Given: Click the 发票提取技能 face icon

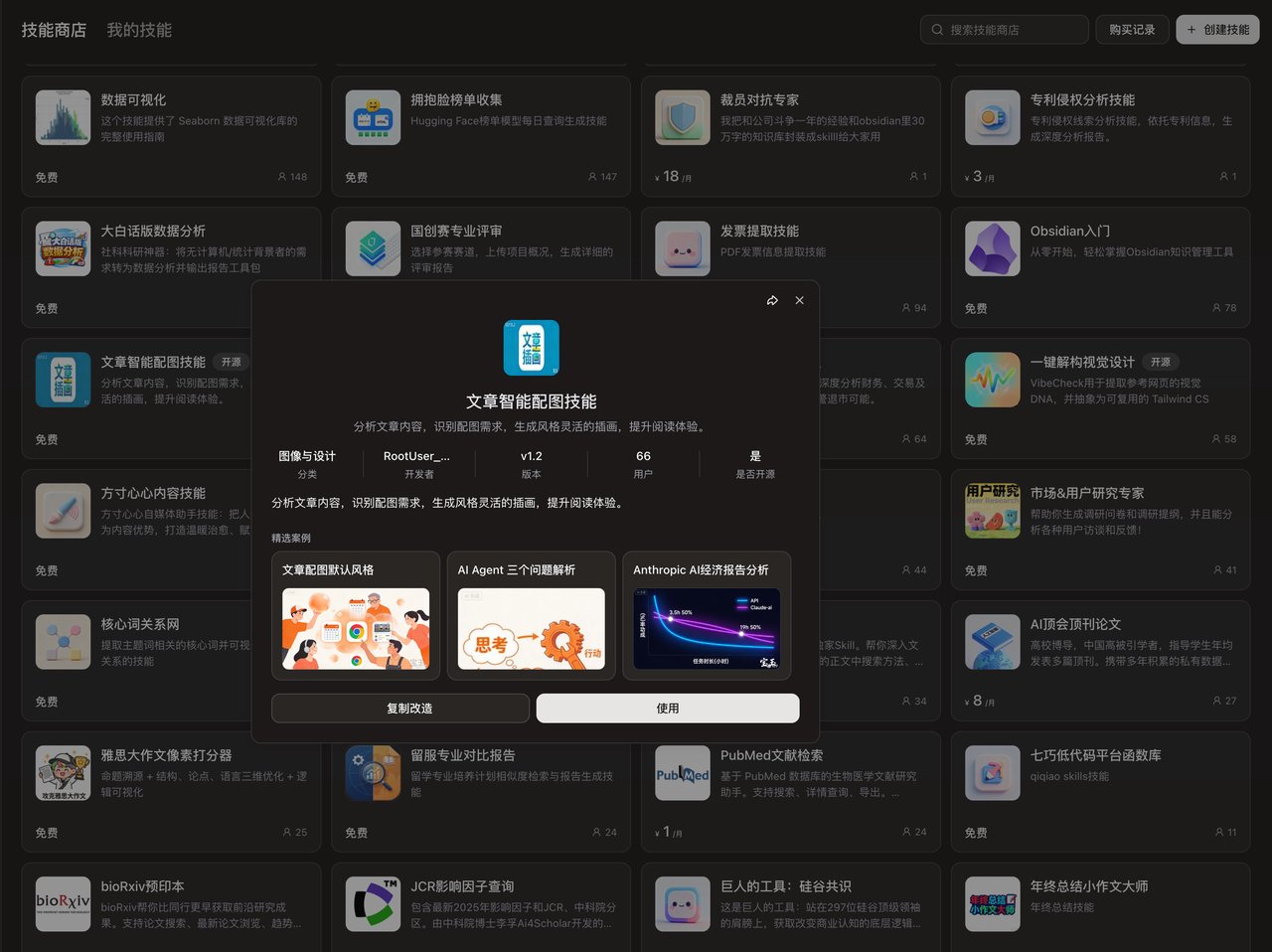Looking at the screenshot, I should (x=682, y=247).
